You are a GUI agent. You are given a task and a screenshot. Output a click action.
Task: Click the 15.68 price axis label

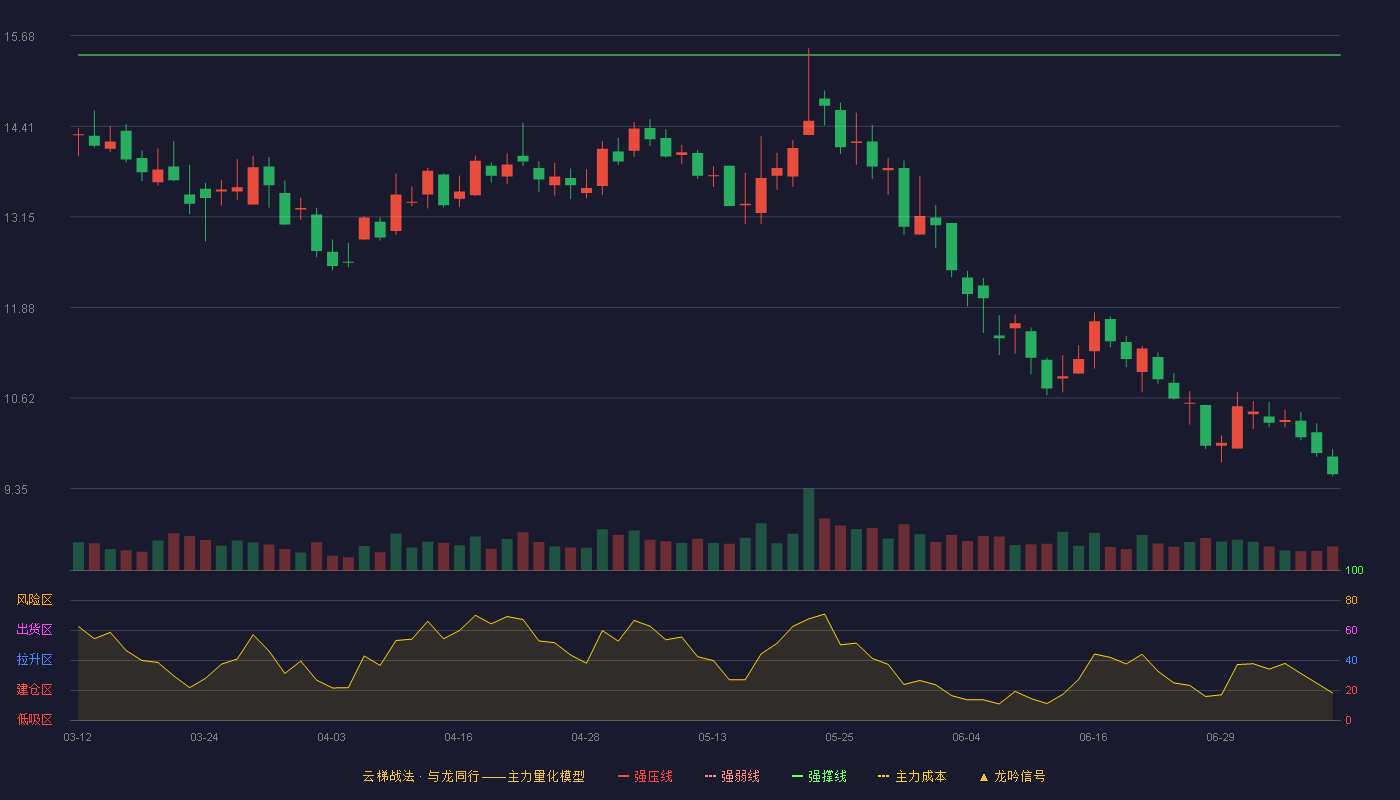click(19, 37)
